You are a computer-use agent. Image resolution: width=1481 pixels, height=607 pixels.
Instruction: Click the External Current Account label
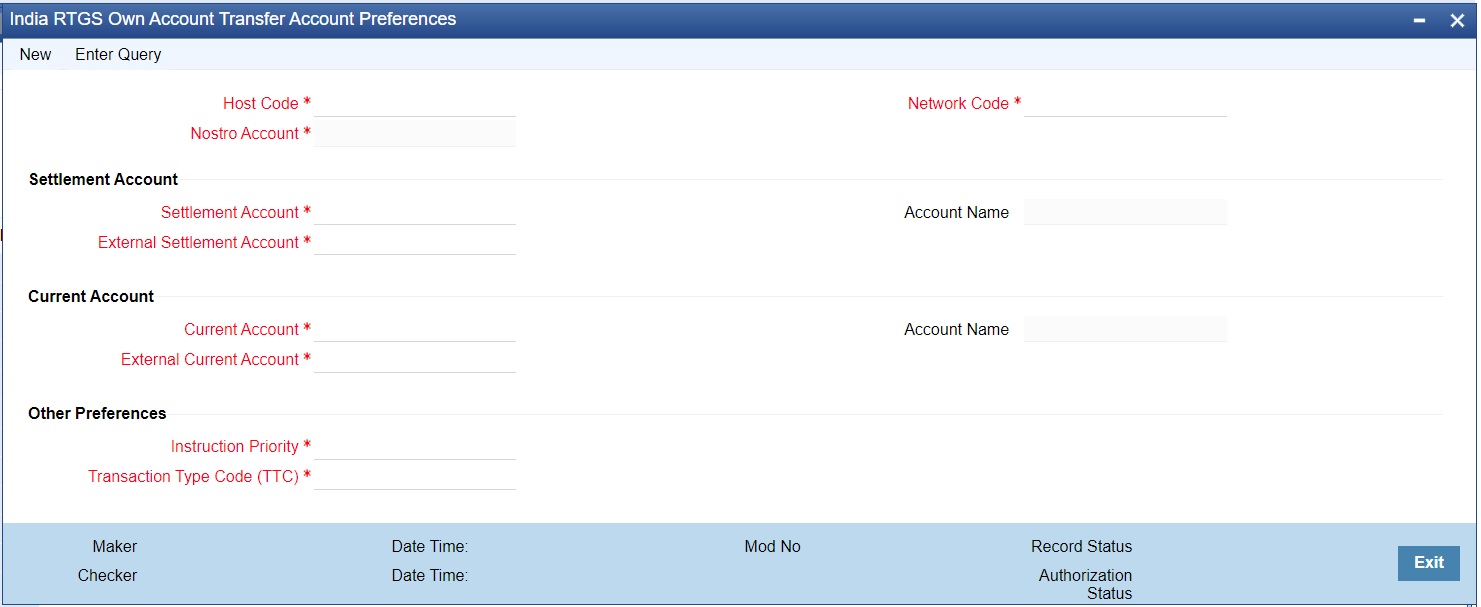[x=210, y=359]
